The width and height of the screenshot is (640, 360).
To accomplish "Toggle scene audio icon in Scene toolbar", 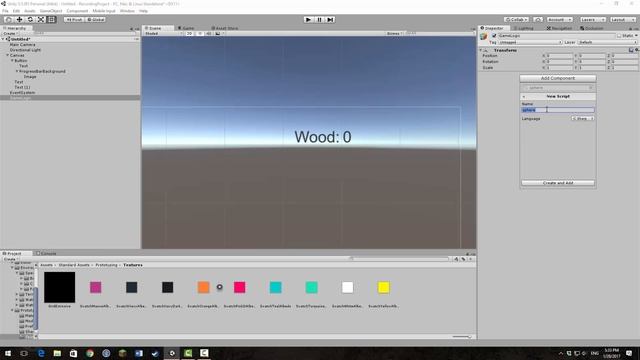I will 209,33.
